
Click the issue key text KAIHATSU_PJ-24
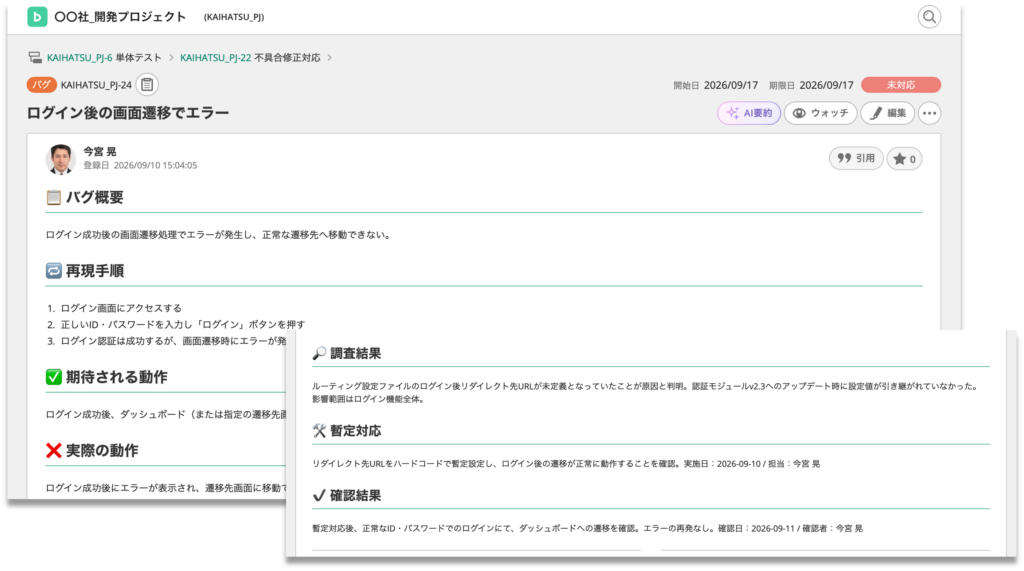[x=96, y=85]
